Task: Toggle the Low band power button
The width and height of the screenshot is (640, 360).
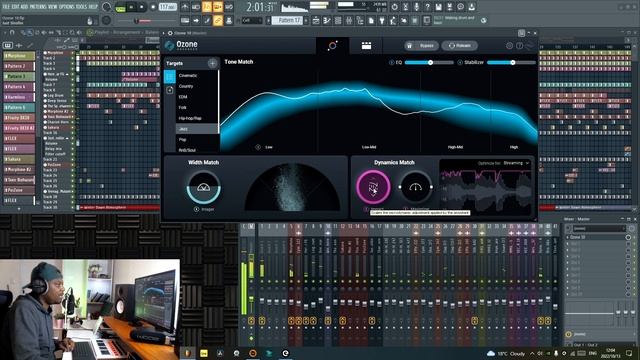Action: pyautogui.click(x=258, y=147)
